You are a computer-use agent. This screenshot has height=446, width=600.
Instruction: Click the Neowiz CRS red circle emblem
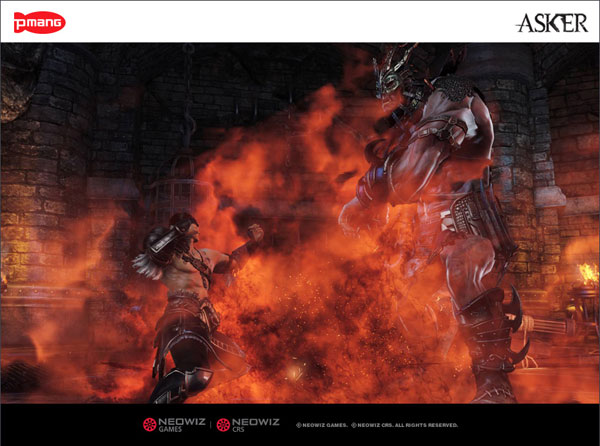(x=224, y=424)
